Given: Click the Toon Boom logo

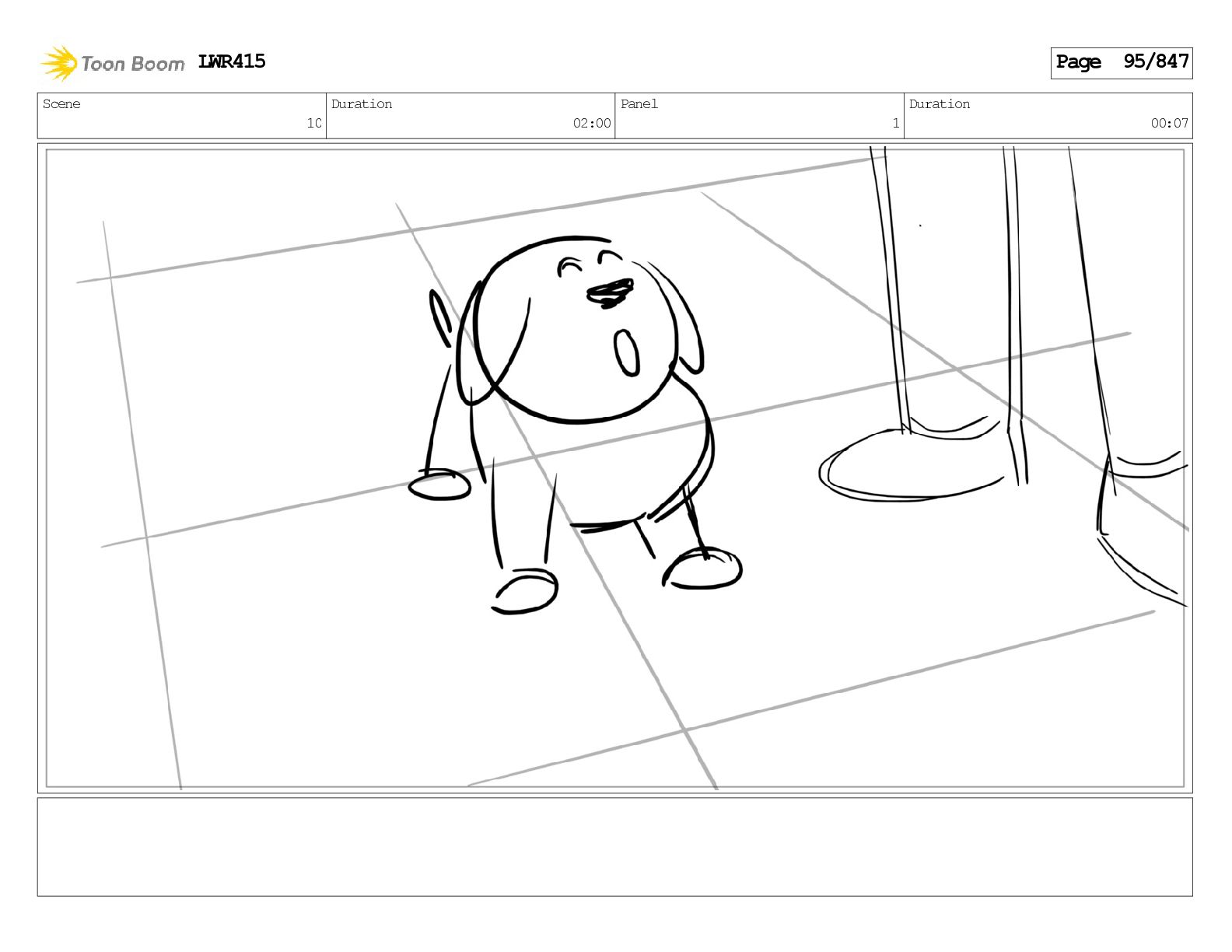Looking at the screenshot, I should click(x=113, y=63).
